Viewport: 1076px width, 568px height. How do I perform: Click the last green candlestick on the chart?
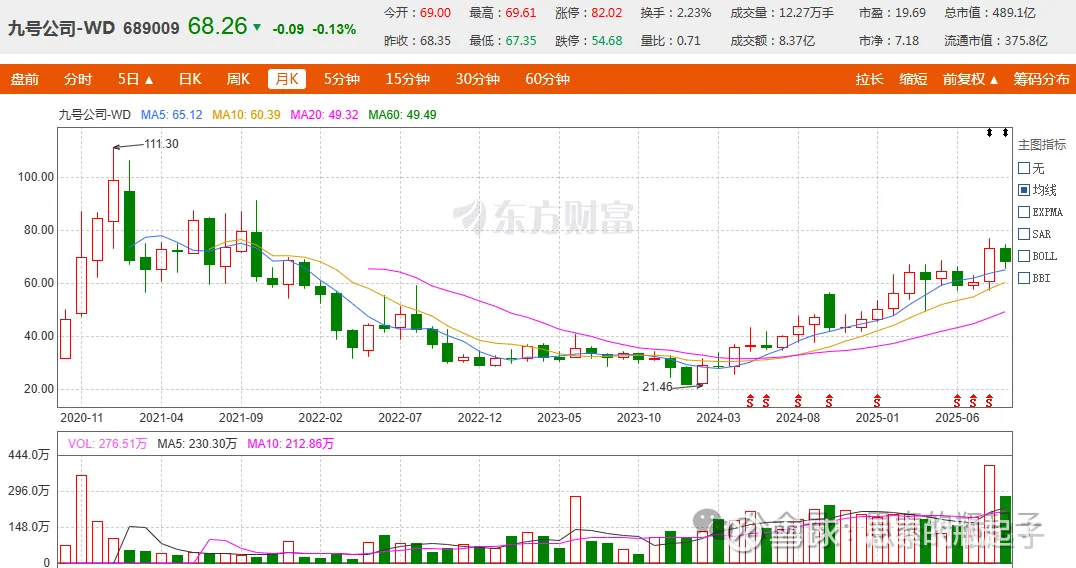pyautogui.click(x=1005, y=255)
